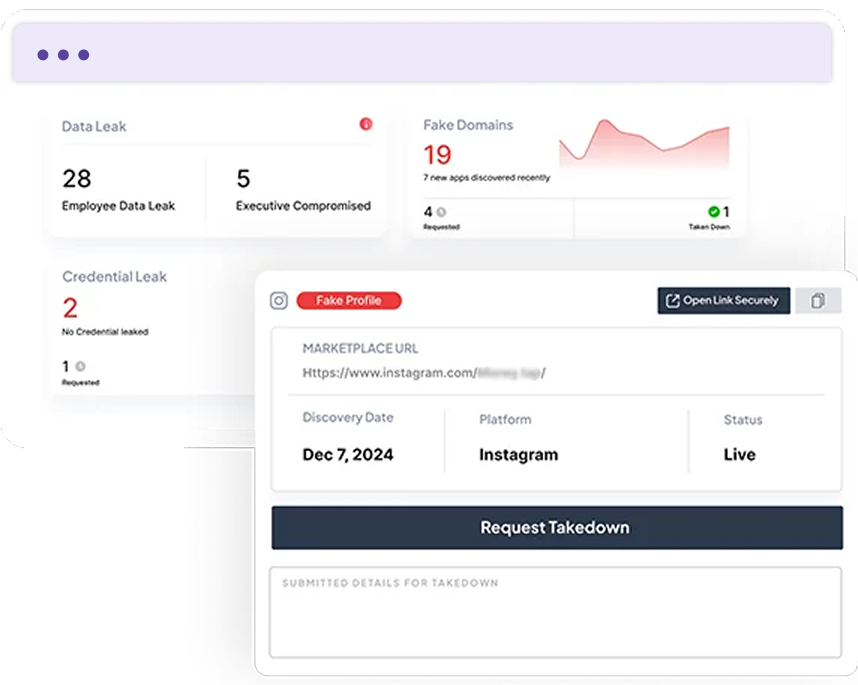Click the copy link icon
Screen dimensions: 858x685
tap(817, 301)
